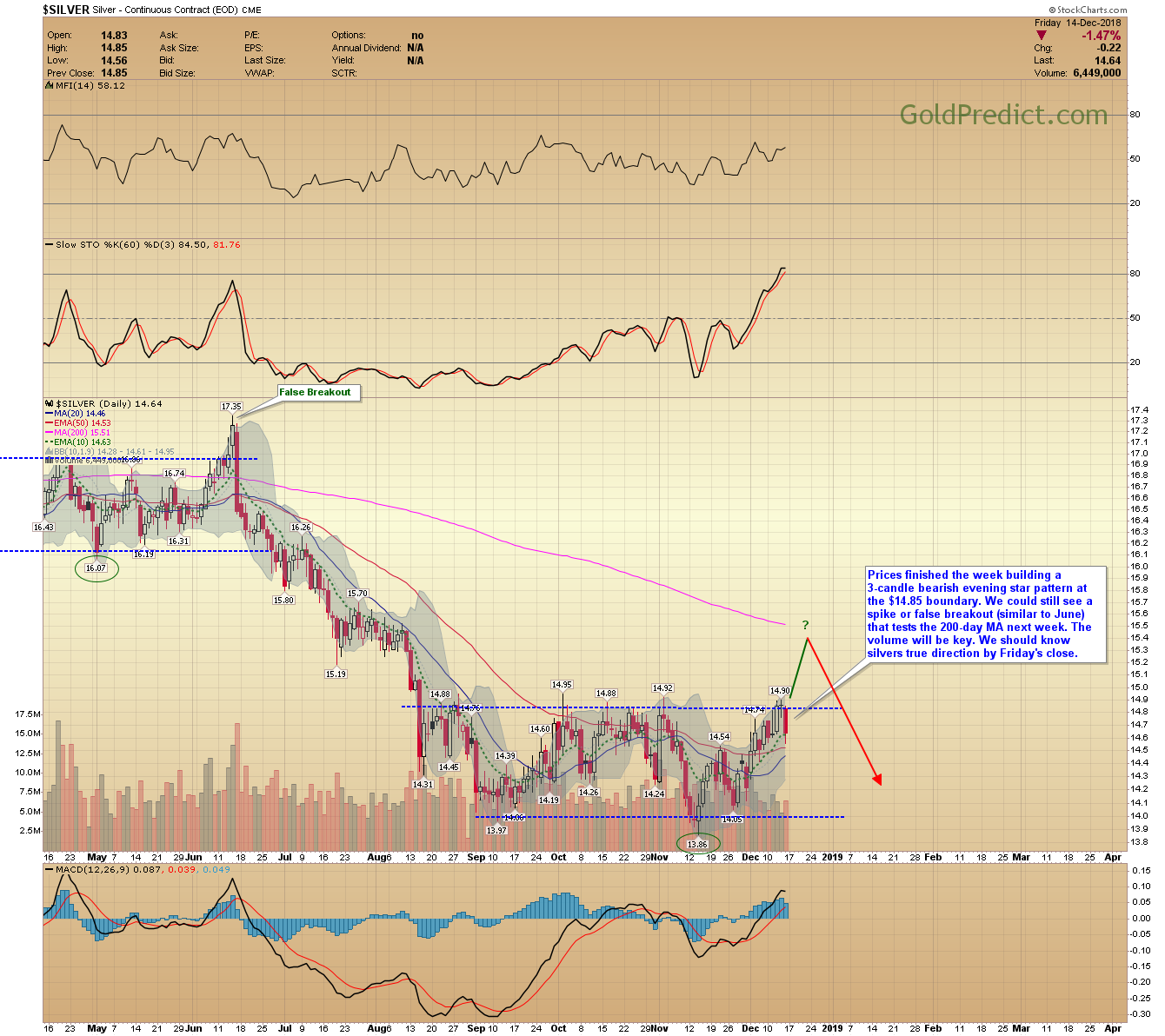Click the 'Prev Close:' label
Viewport: 1165px width, 1036px height.
pos(71,74)
